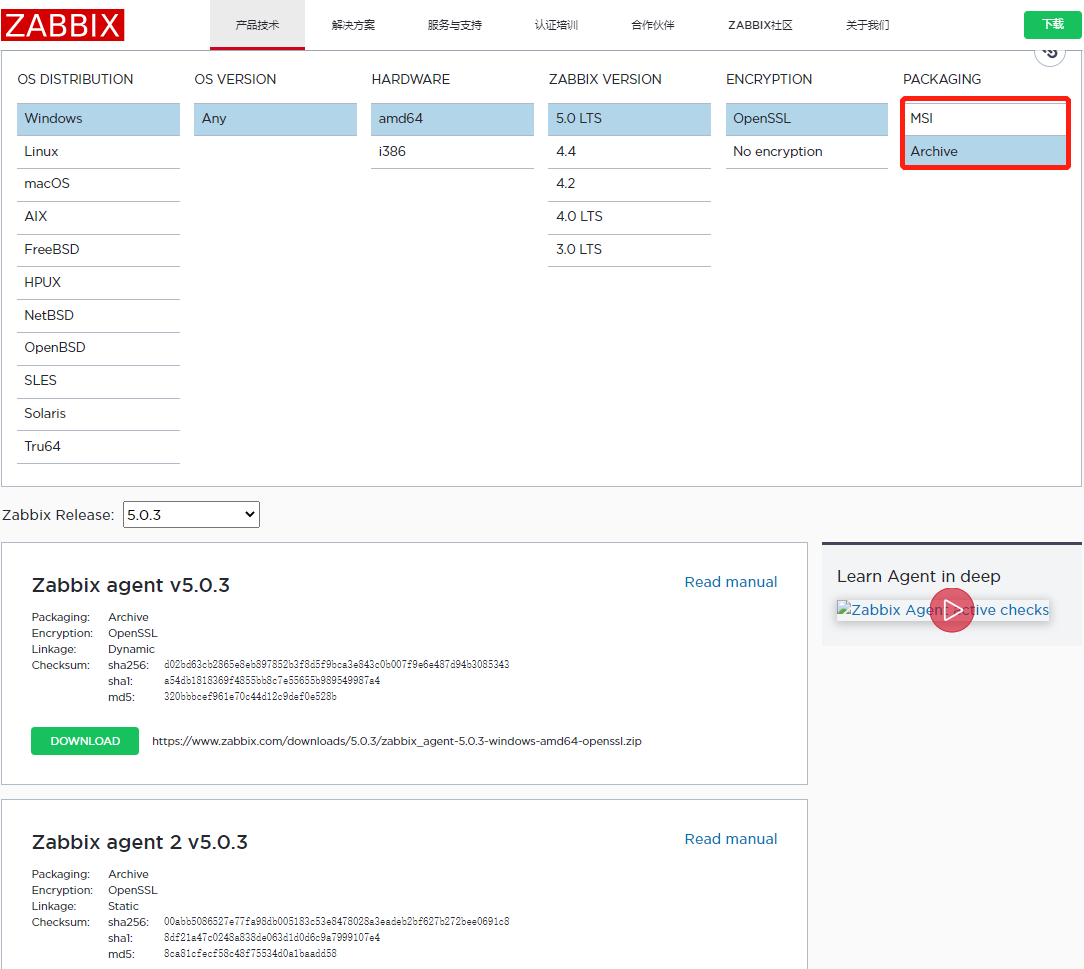Viewport: 1084px width, 969px height.
Task: Open Read manual for Zabbix agent 2
Action: pos(731,839)
